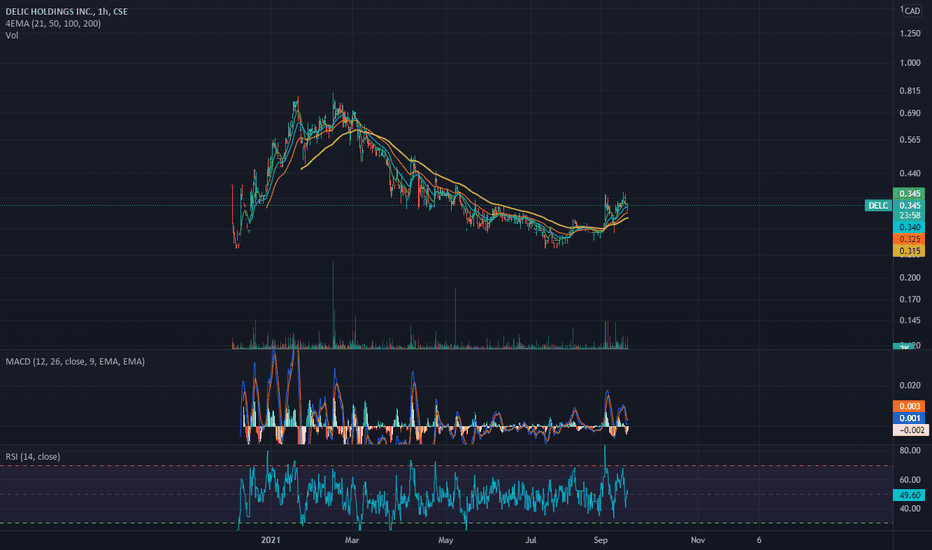Click the 0.145 price axis label
Image resolution: width=932 pixels, height=550 pixels.
pos(910,320)
